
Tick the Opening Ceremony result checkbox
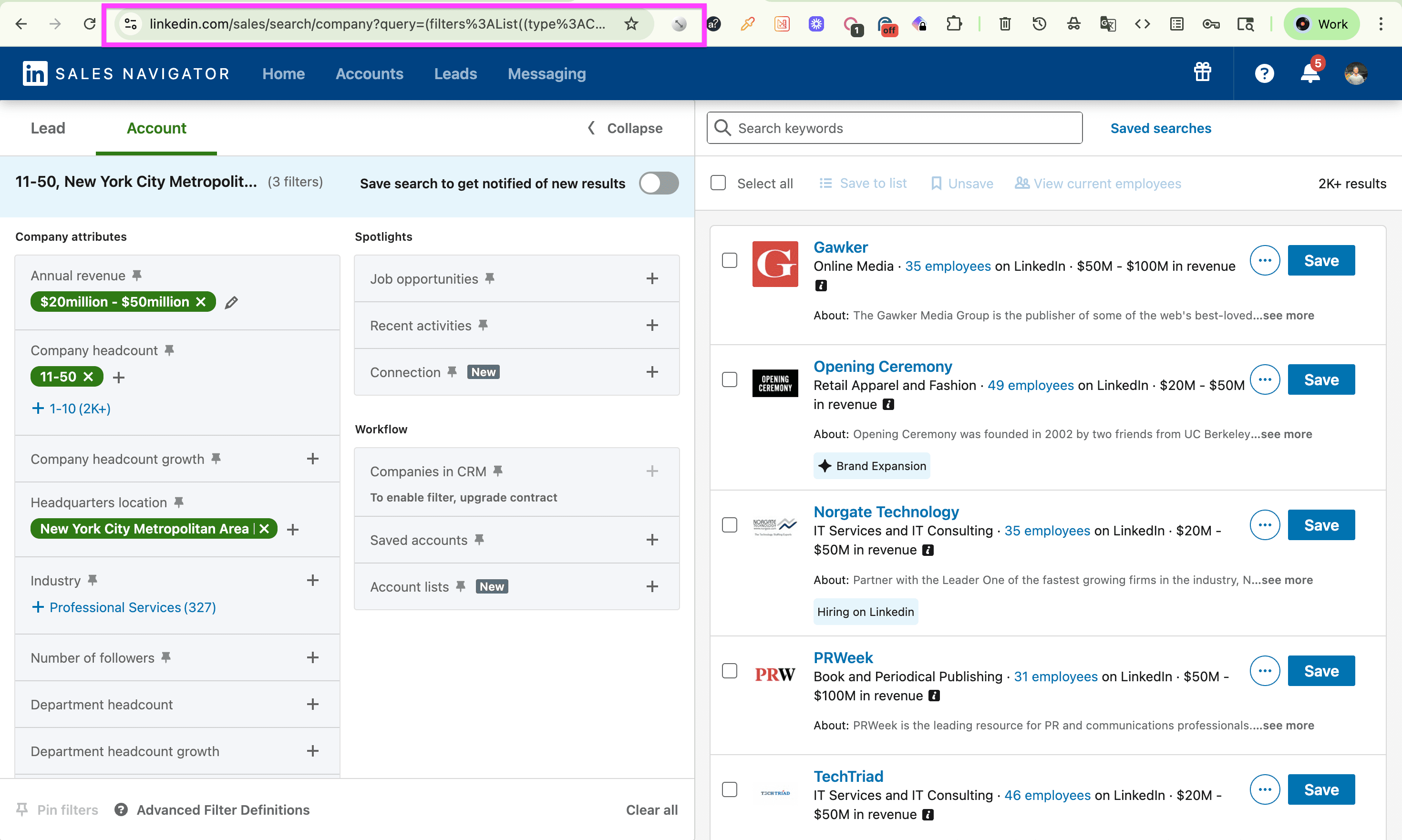click(x=729, y=380)
